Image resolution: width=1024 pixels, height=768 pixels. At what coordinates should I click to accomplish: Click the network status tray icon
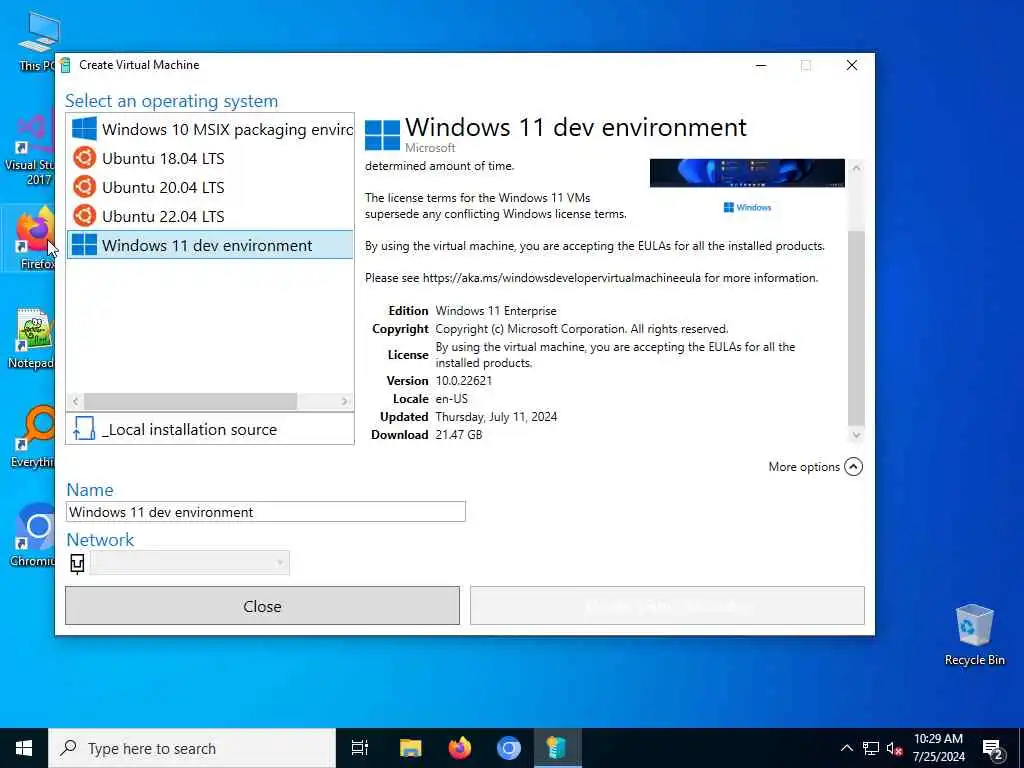pyautogui.click(x=871, y=748)
